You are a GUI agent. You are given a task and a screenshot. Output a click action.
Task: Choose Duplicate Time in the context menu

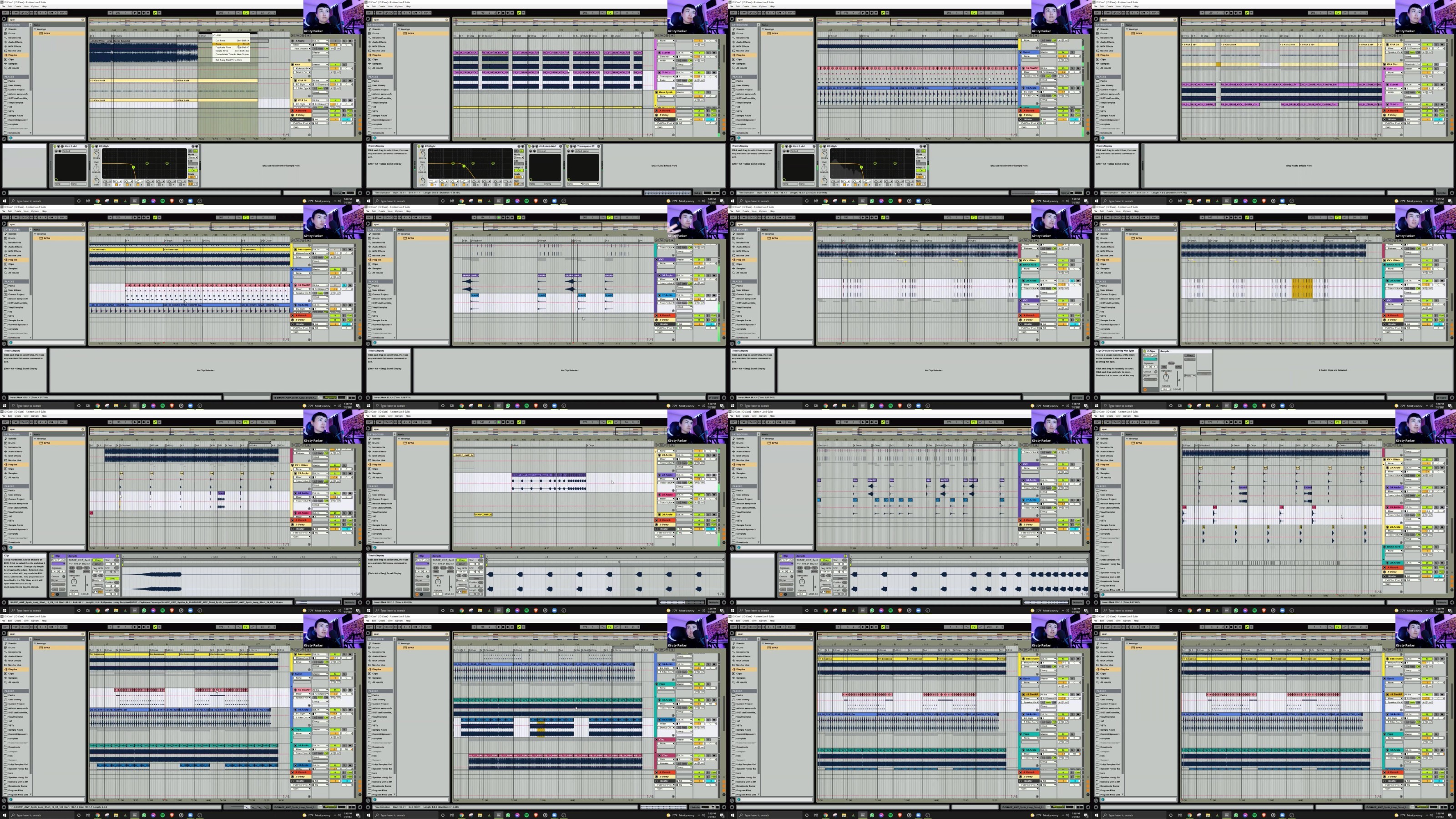[x=231, y=47]
